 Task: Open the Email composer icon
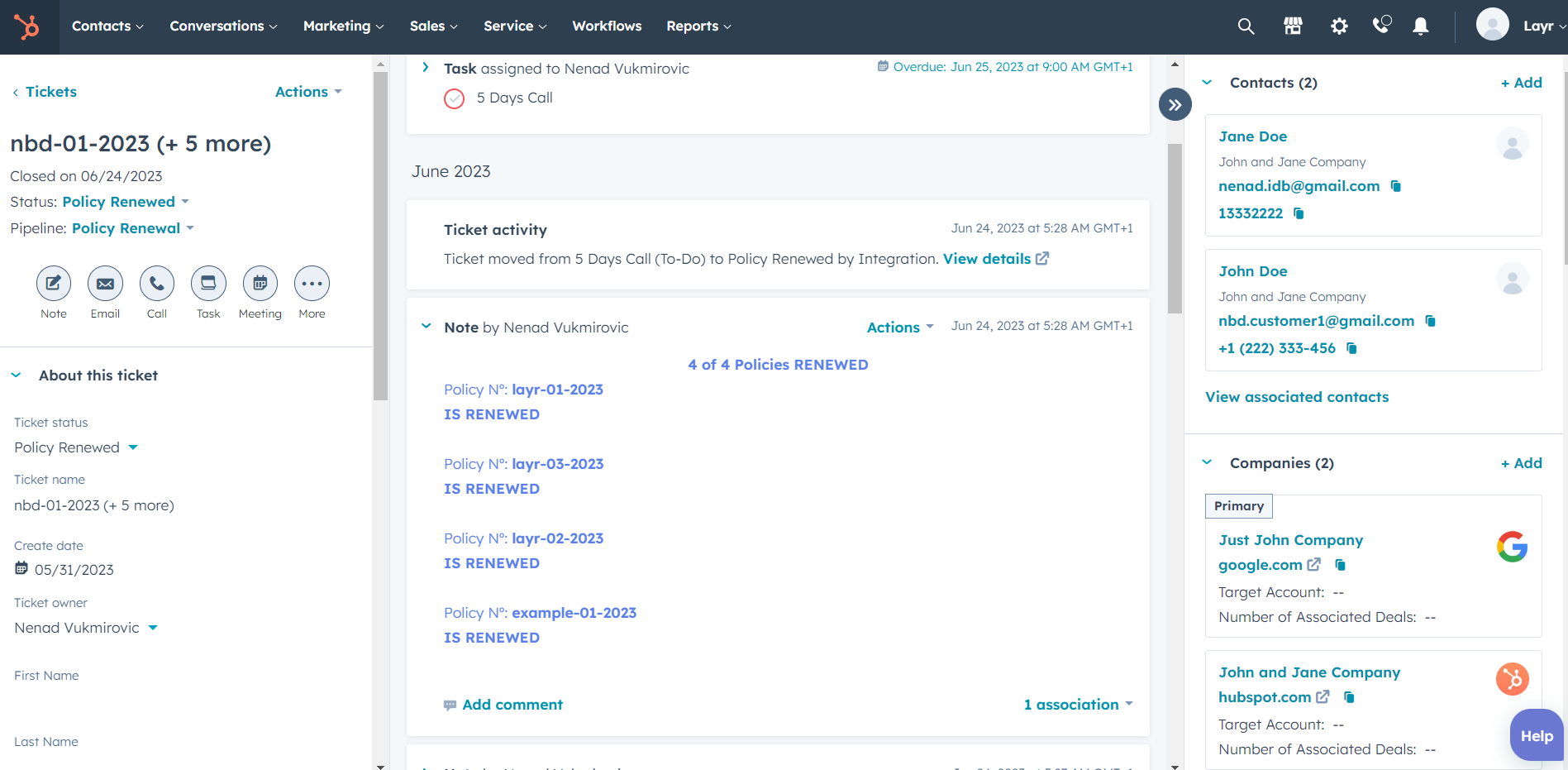105,284
